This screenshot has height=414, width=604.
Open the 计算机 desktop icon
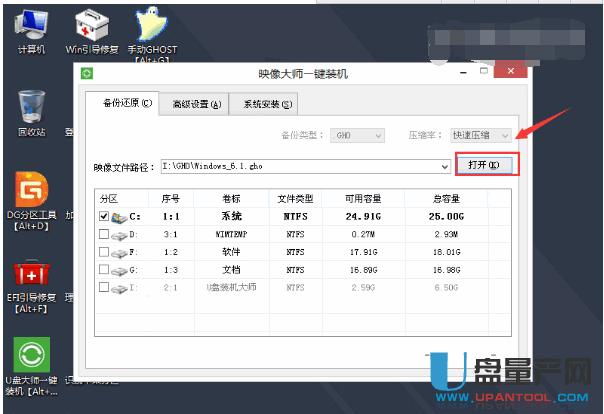tap(30, 24)
